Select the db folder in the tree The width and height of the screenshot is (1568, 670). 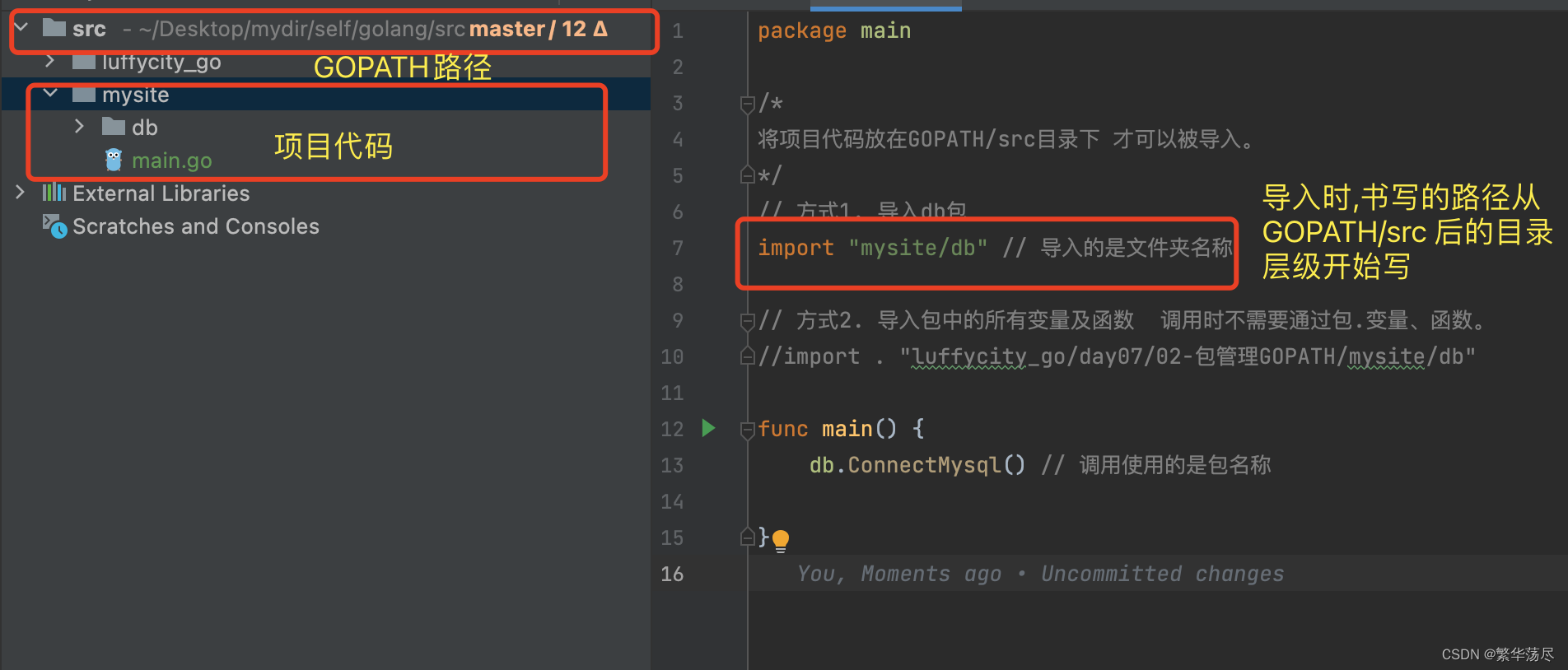pos(144,128)
